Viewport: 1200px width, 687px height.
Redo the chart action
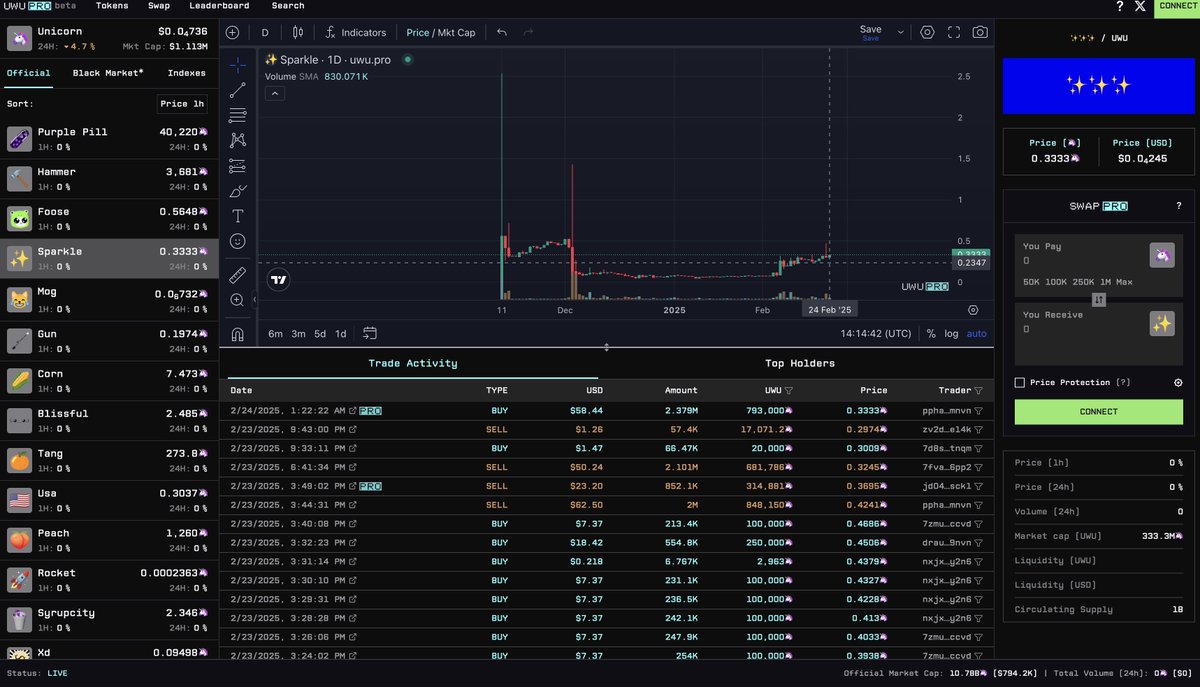pyautogui.click(x=528, y=32)
